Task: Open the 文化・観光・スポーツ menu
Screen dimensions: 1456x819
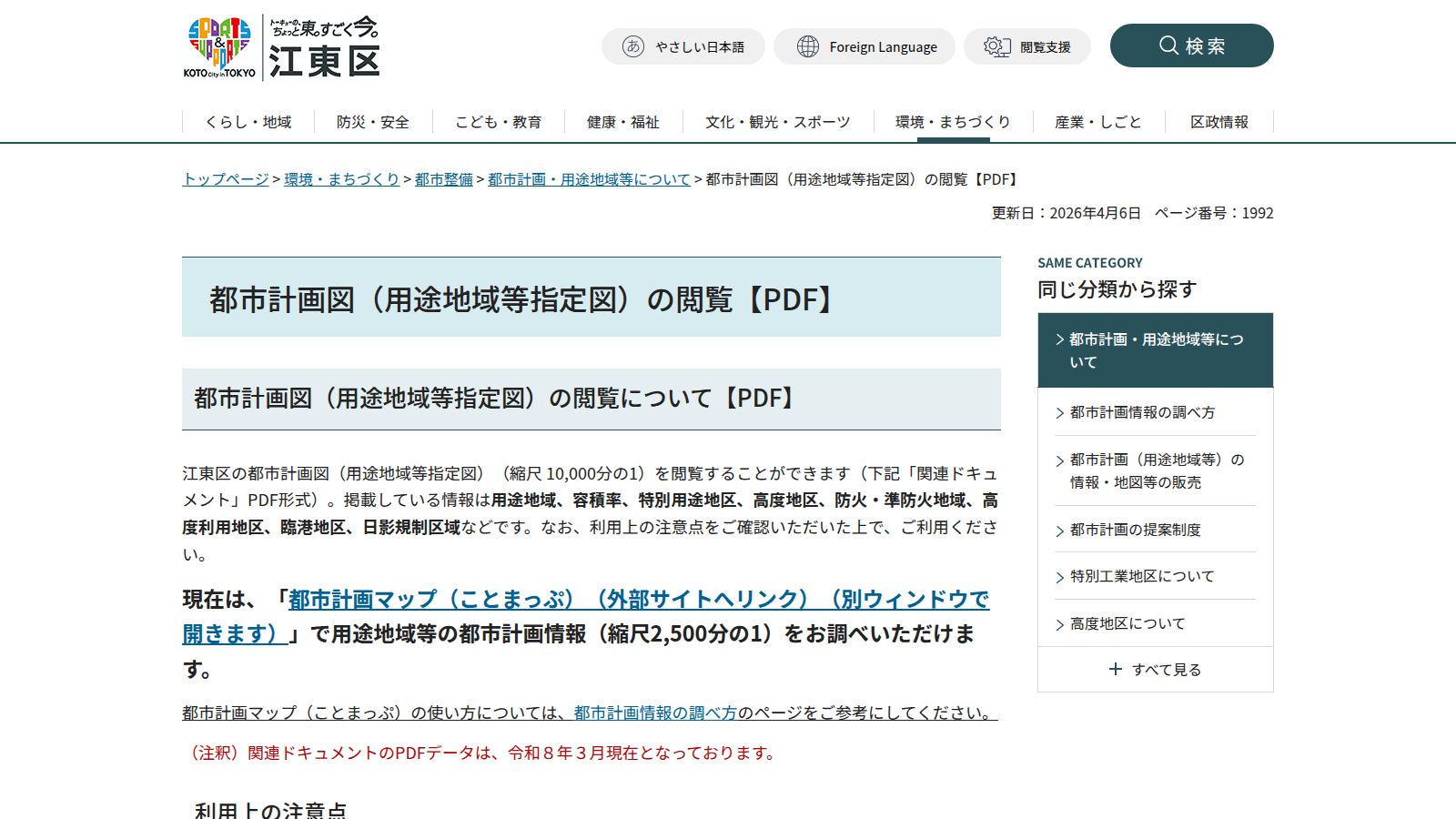Action: (778, 122)
